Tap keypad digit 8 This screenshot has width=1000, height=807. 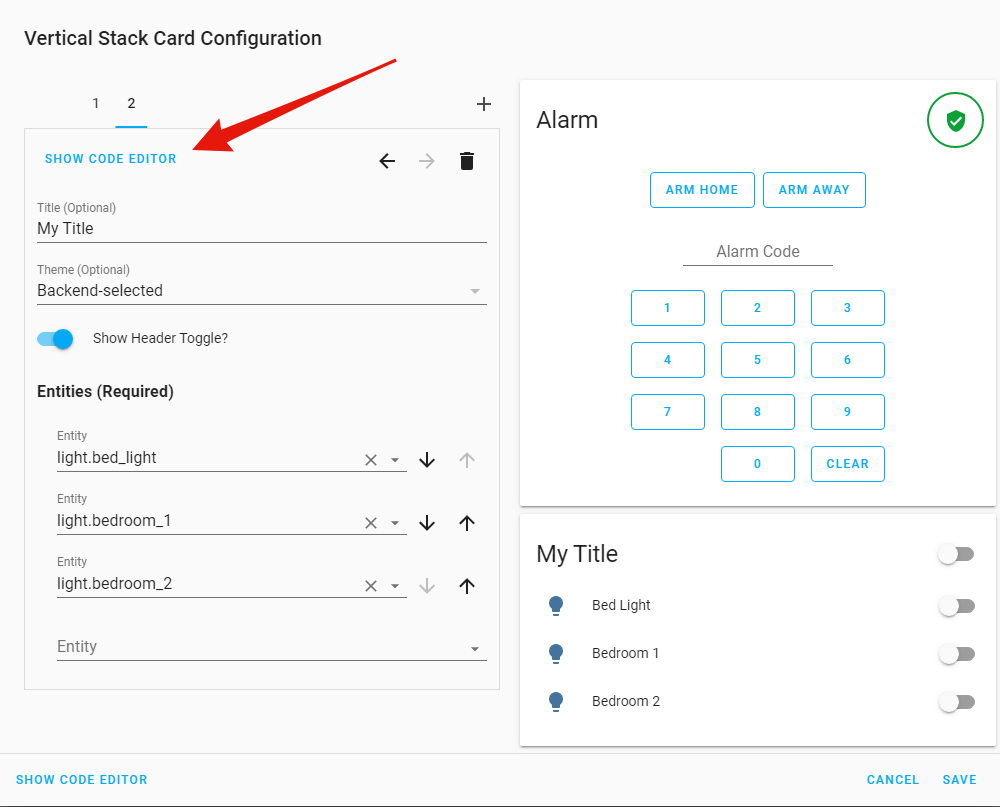coord(758,412)
